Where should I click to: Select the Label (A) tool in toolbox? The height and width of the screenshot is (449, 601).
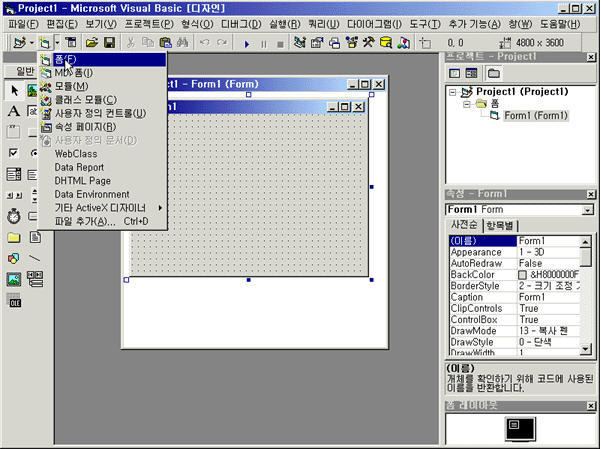click(14, 111)
